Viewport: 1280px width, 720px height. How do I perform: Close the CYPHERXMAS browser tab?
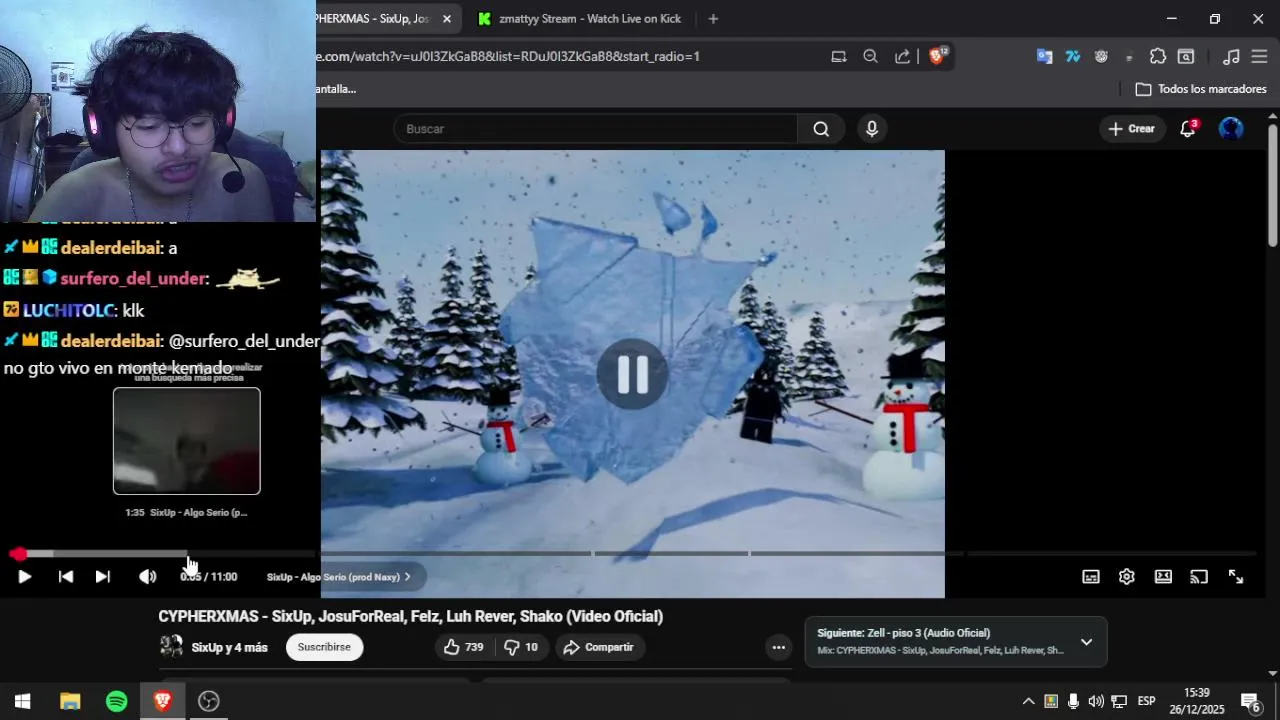(x=447, y=19)
